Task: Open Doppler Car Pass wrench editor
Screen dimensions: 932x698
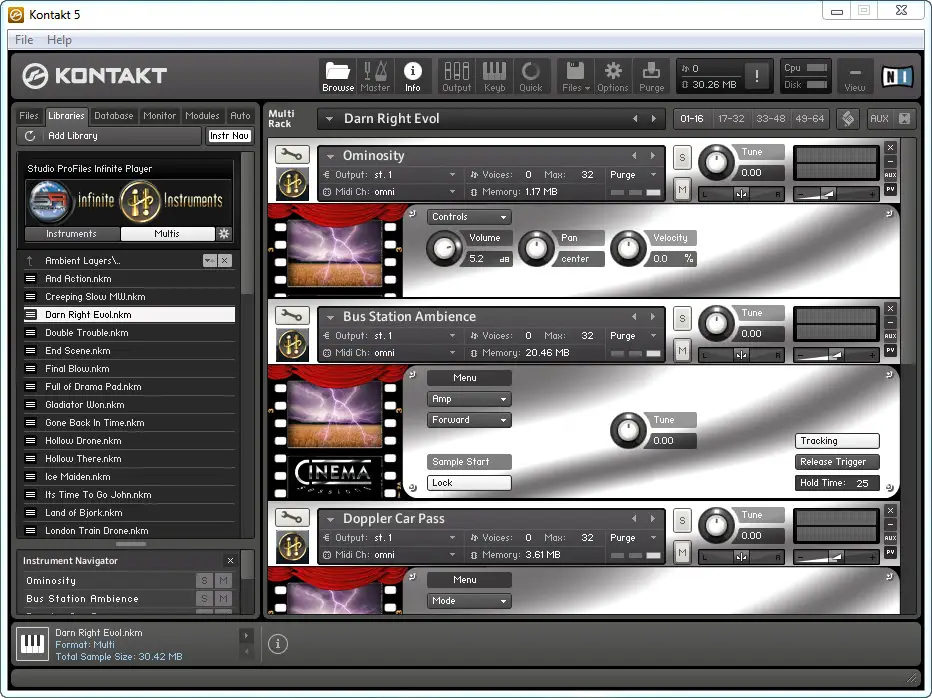Action: tap(292, 517)
